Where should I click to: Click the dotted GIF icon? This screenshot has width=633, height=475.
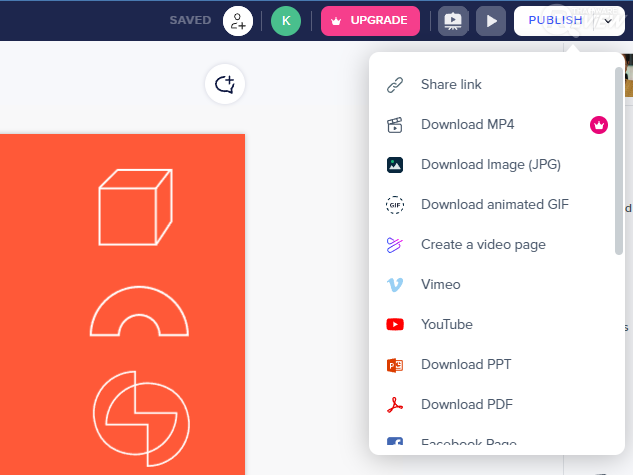tap(395, 205)
